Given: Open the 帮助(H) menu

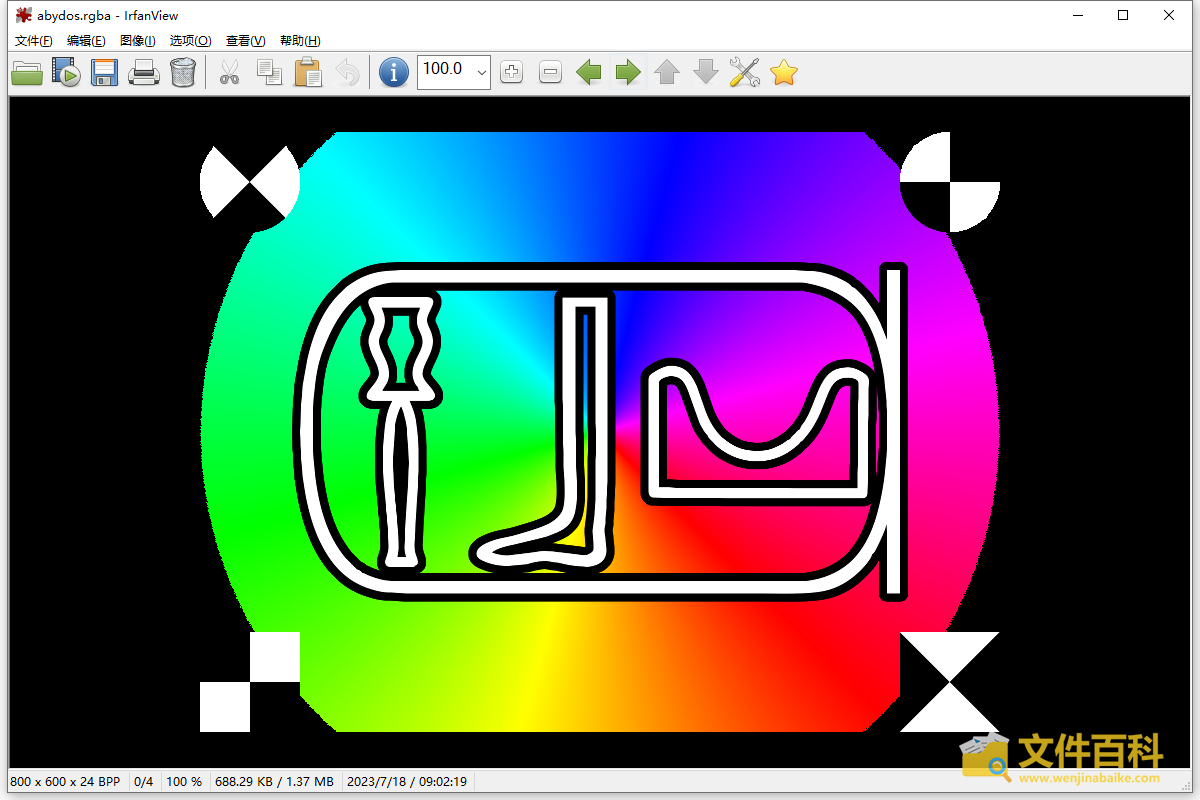Looking at the screenshot, I should [300, 41].
